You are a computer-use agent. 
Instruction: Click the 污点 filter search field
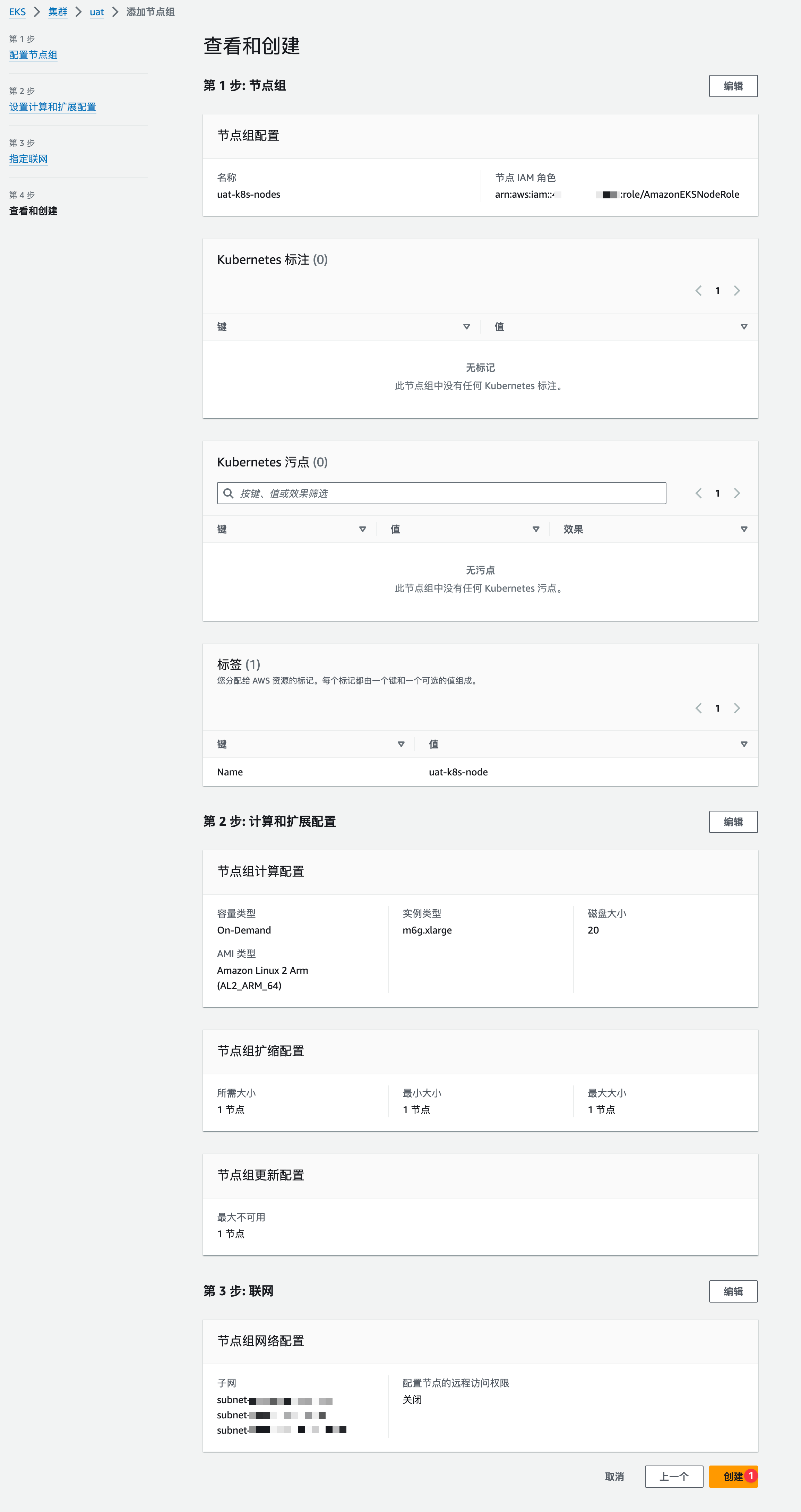[x=441, y=493]
